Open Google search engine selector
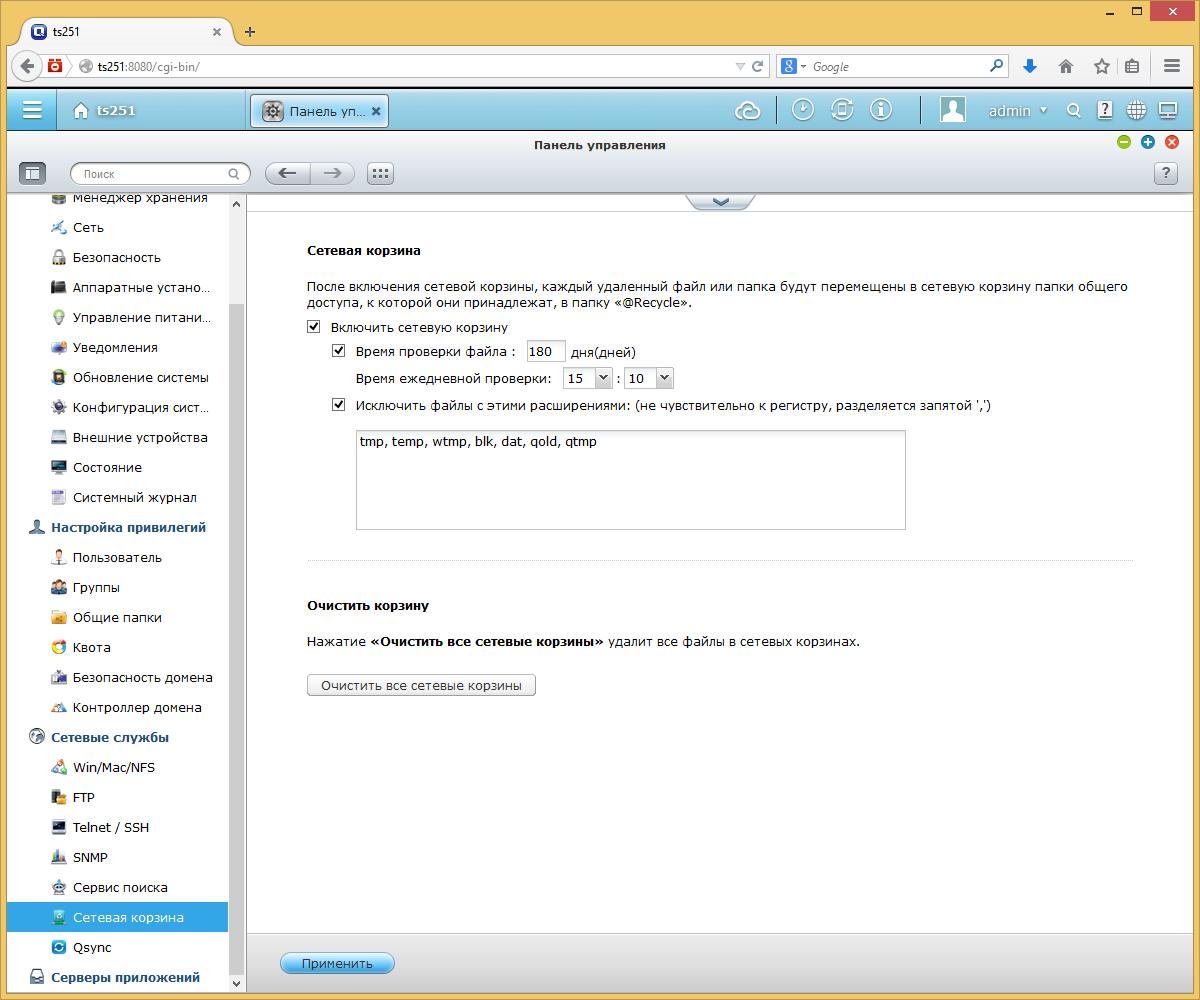Viewport: 1200px width, 1000px height. (x=793, y=66)
